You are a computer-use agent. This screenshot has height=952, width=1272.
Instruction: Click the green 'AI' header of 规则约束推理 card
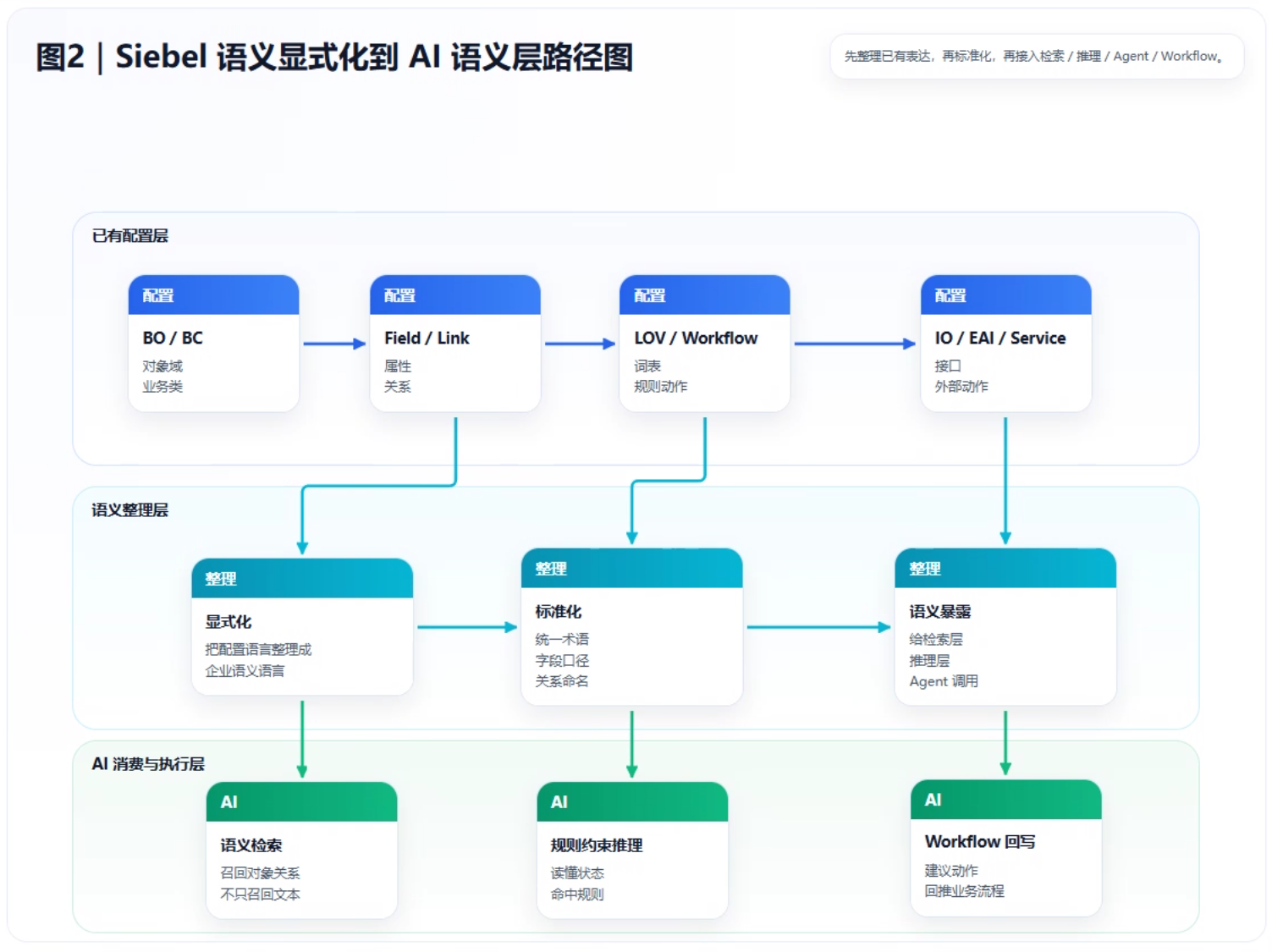pyautogui.click(x=633, y=801)
